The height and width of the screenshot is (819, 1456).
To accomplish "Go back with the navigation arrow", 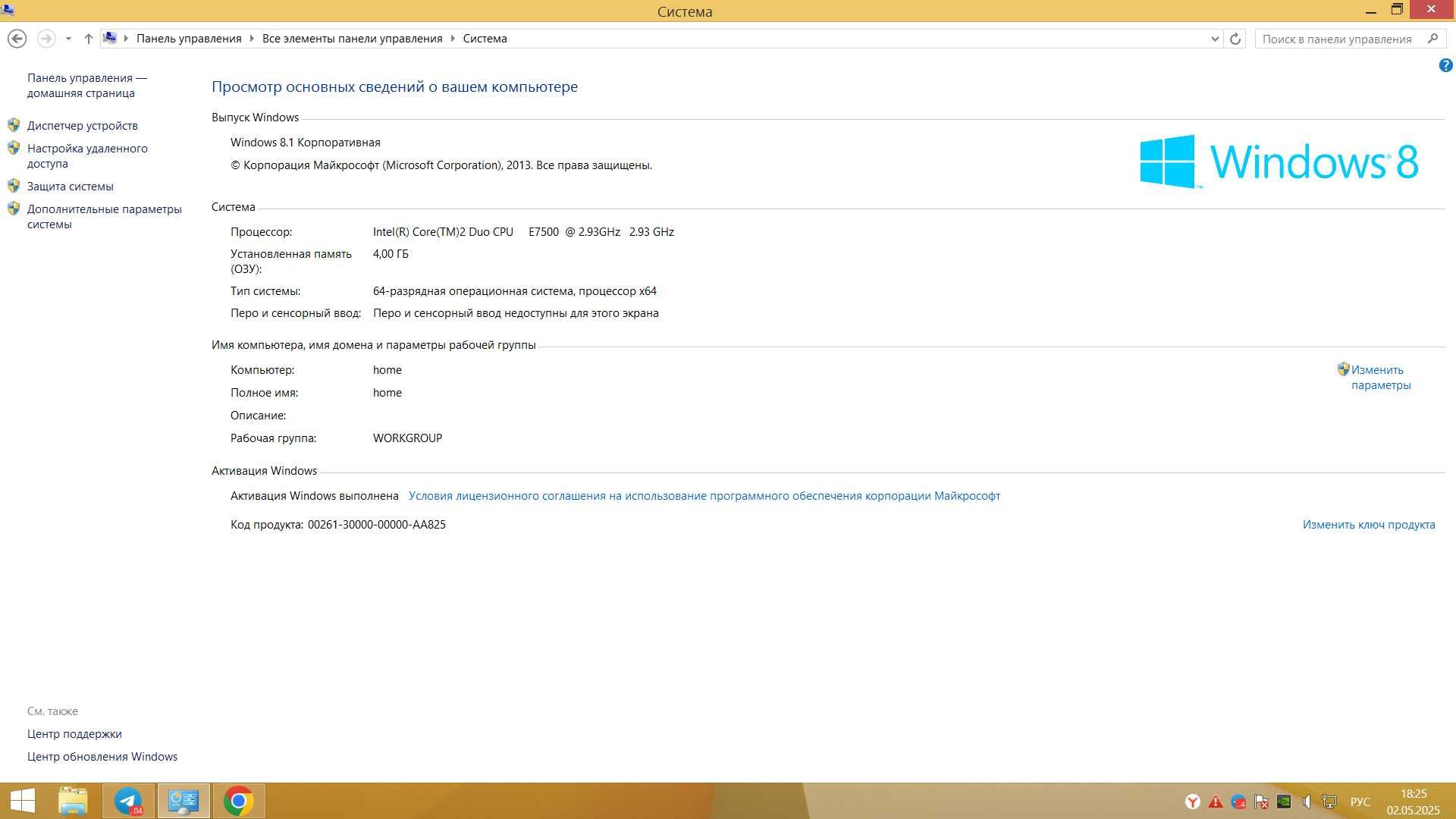I will point(17,39).
